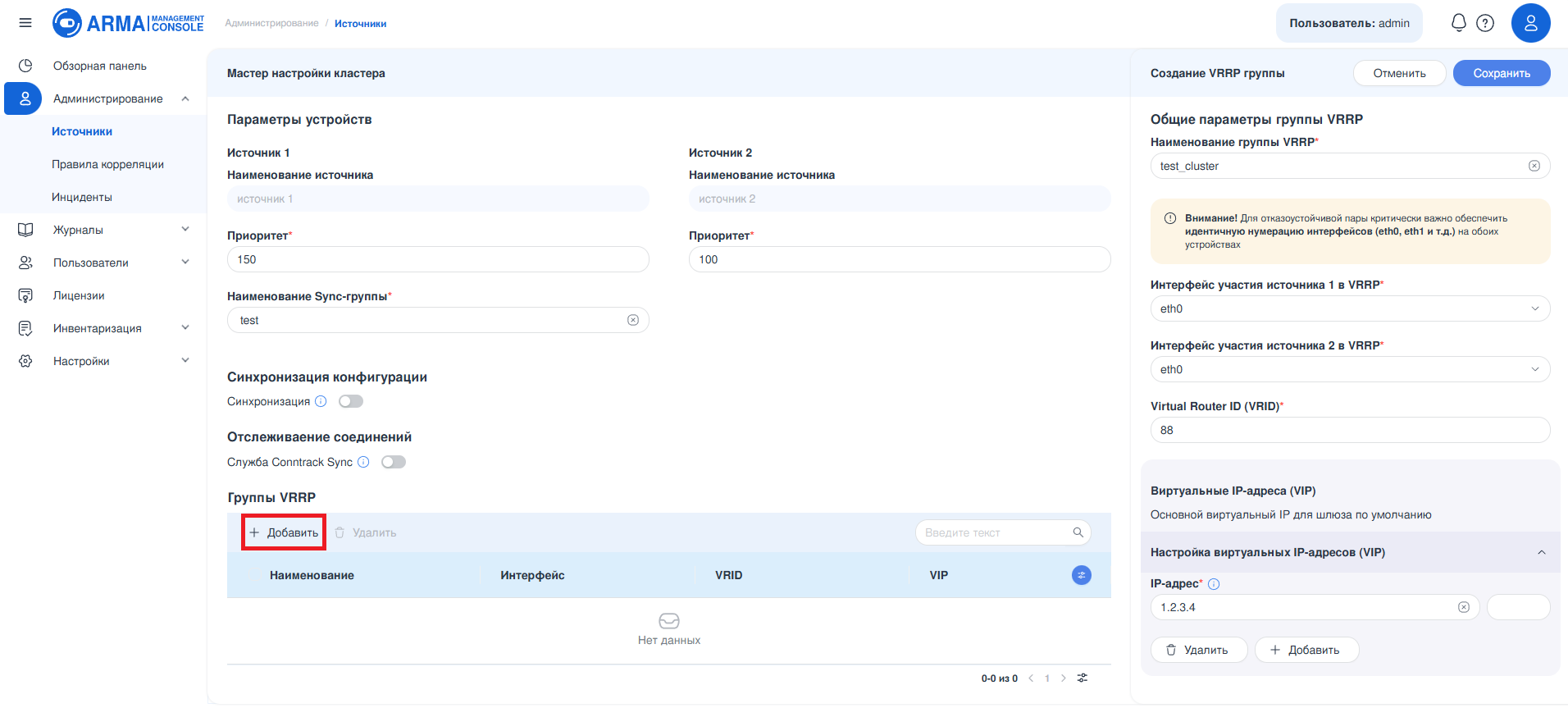Click the VIP column header
The height and width of the screenshot is (708, 1568).
[938, 575]
